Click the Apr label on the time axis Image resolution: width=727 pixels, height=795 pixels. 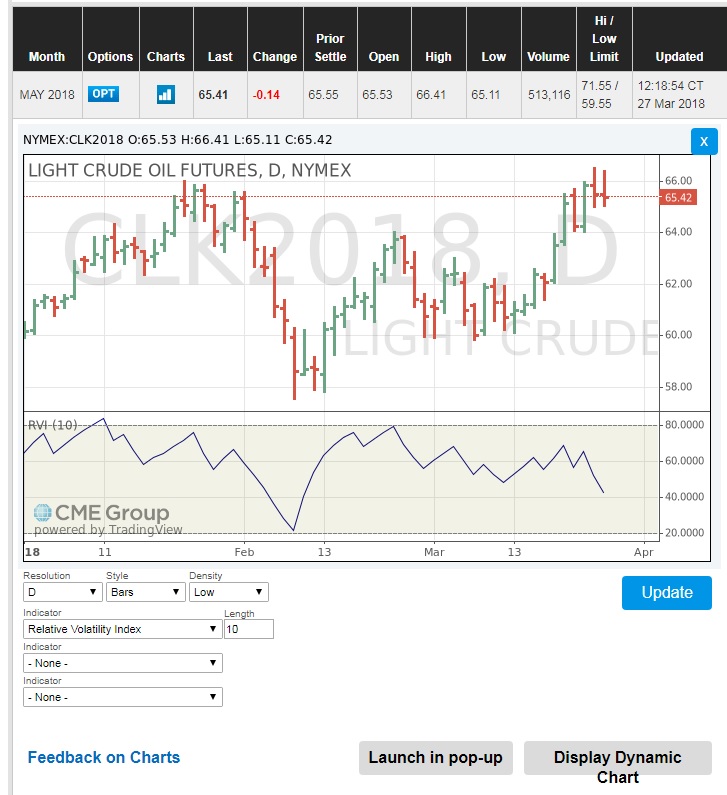[x=644, y=552]
